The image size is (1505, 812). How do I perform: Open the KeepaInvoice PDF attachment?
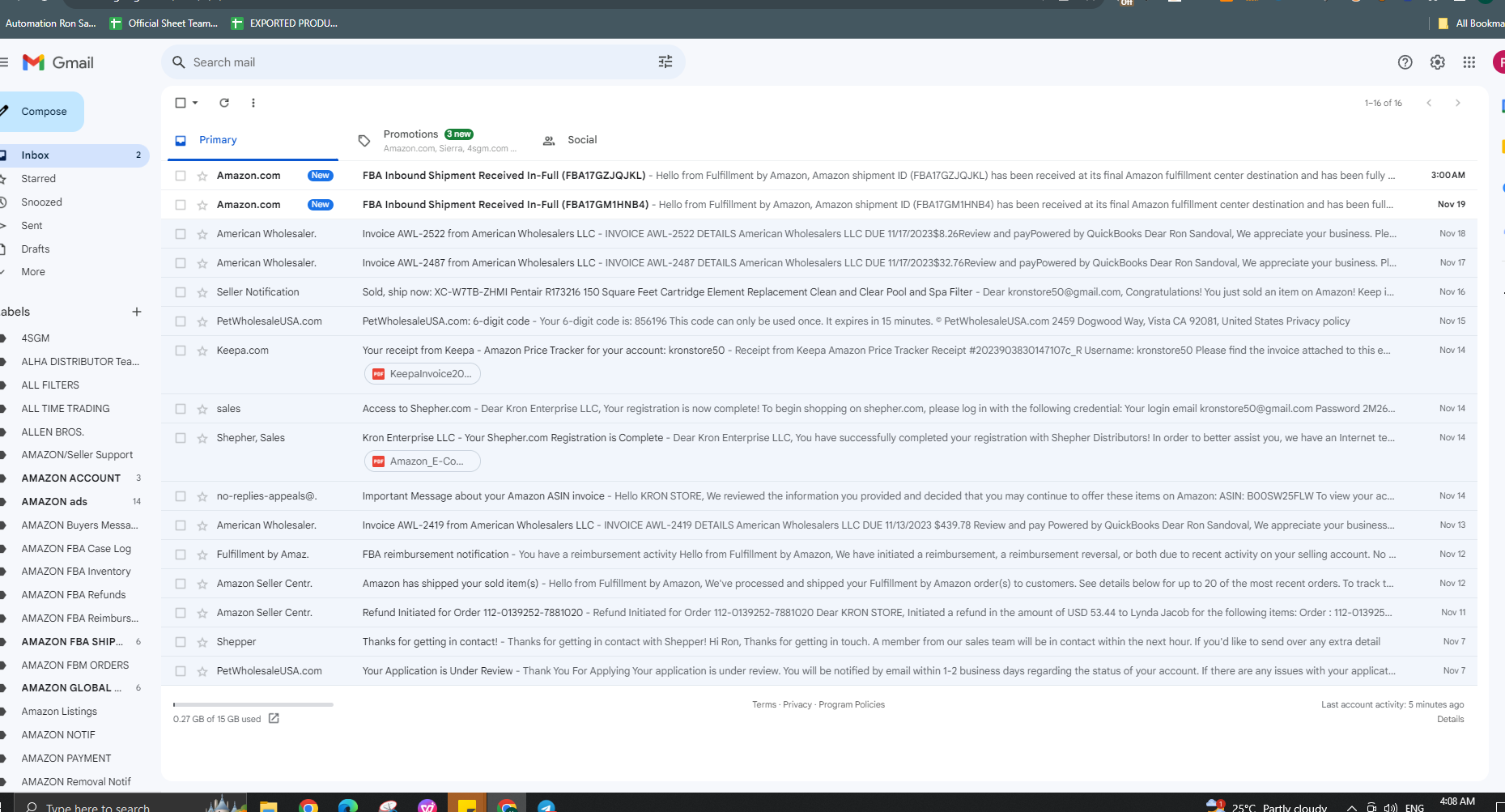[423, 374]
